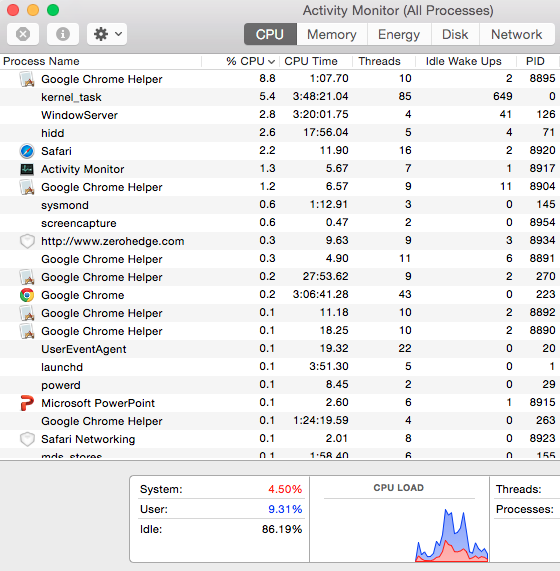Image resolution: width=560 pixels, height=571 pixels.
Task: Select the screencapture process name
Action: pyautogui.click(x=79, y=223)
